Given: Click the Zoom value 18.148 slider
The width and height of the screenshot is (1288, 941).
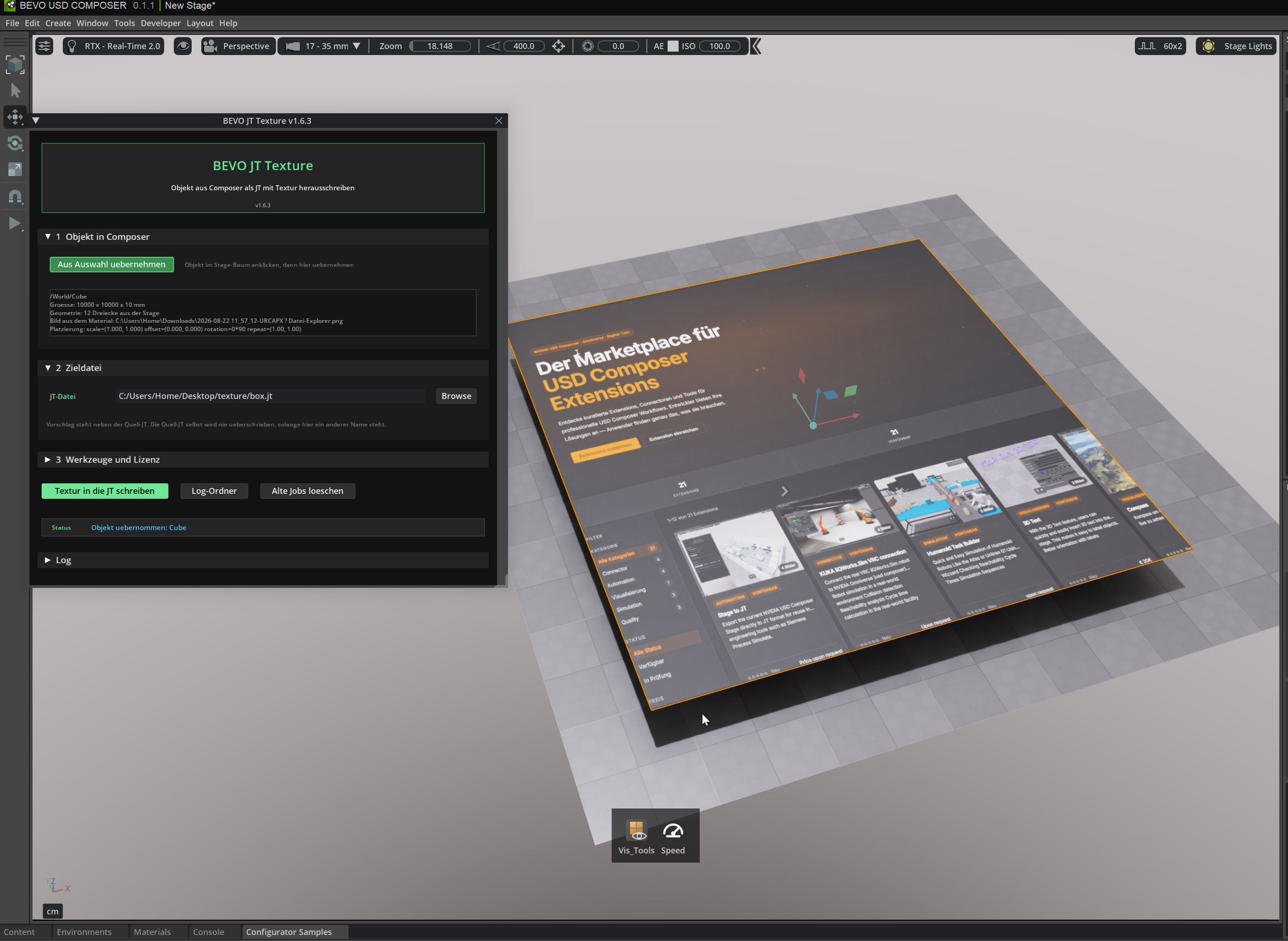Looking at the screenshot, I should 440,46.
